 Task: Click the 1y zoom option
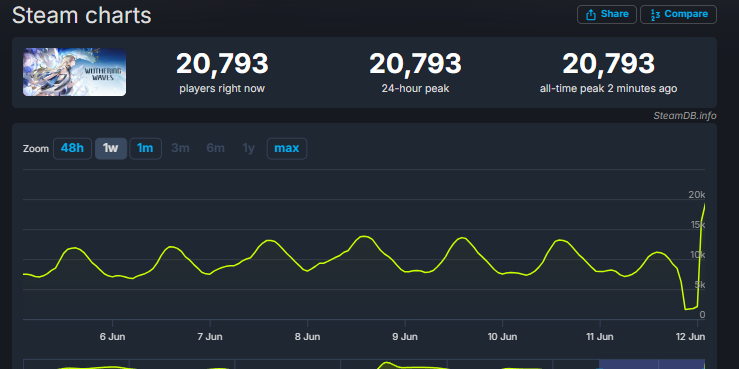(248, 148)
